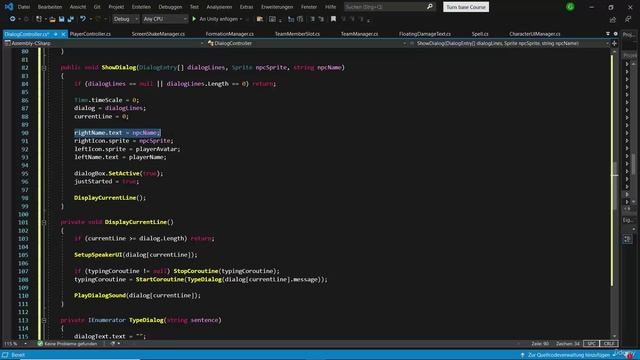Open the collapsed Proj... side panel tab
The height and width of the screenshot is (360, 640).
coord(628,34)
